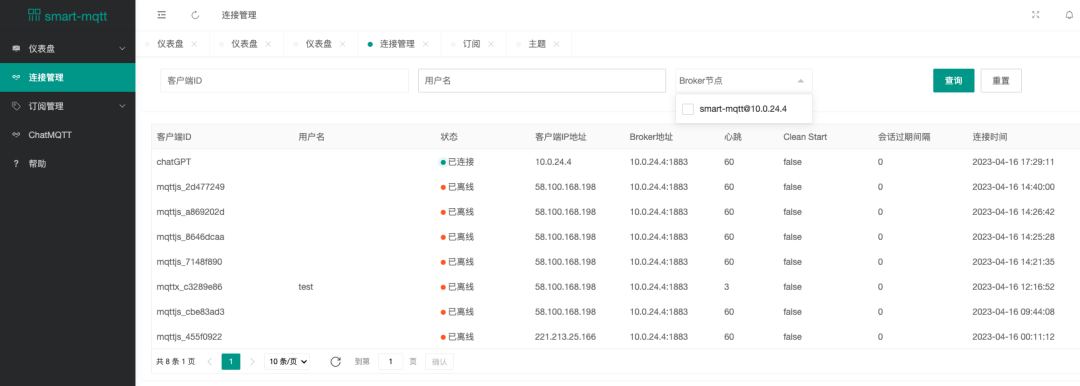Screen dimensions: 1080x386
Task: Click the 会话过期间隔 column header
Action: 904,136
